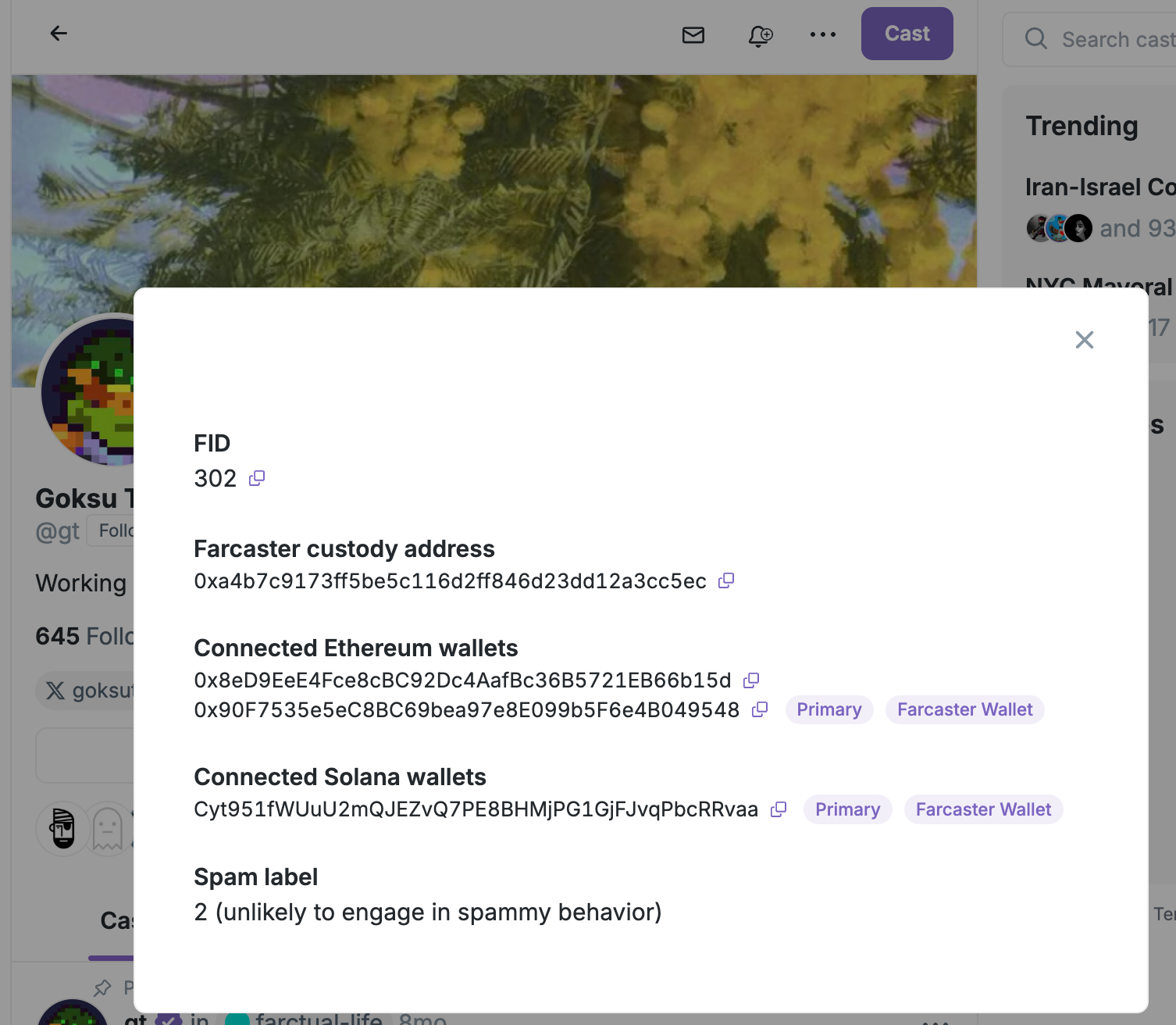Click Primary tag on Solana wallet

tap(848, 809)
